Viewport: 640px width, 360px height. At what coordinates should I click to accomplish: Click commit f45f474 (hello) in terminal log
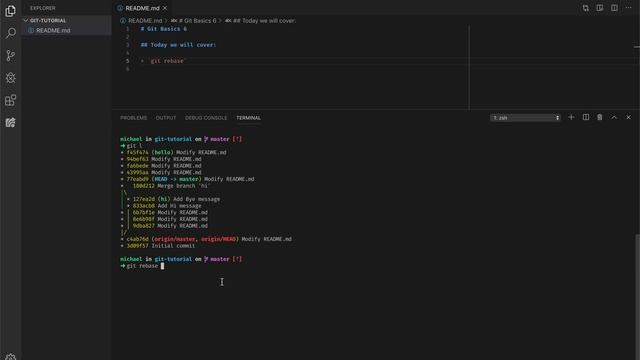pyautogui.click(x=173, y=152)
